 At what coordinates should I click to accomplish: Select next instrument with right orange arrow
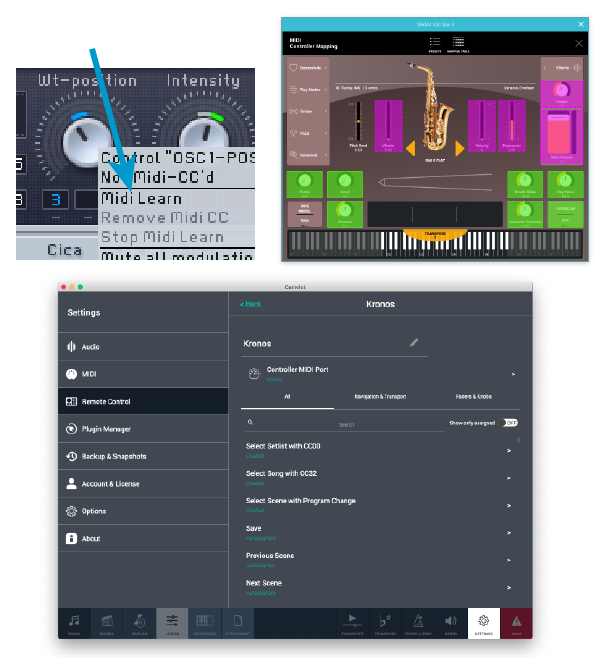(x=460, y=149)
